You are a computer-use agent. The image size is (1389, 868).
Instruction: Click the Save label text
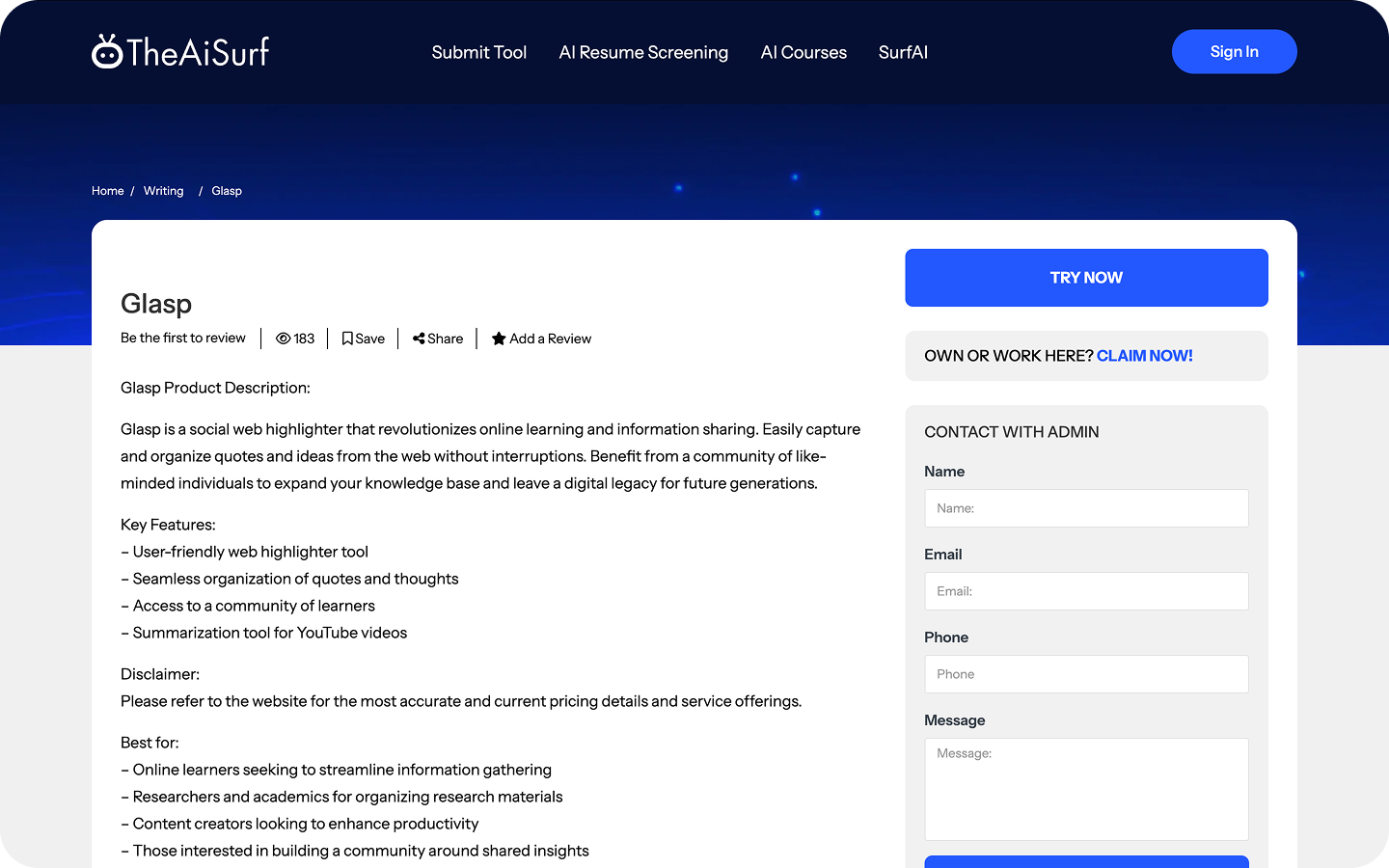[x=370, y=339]
